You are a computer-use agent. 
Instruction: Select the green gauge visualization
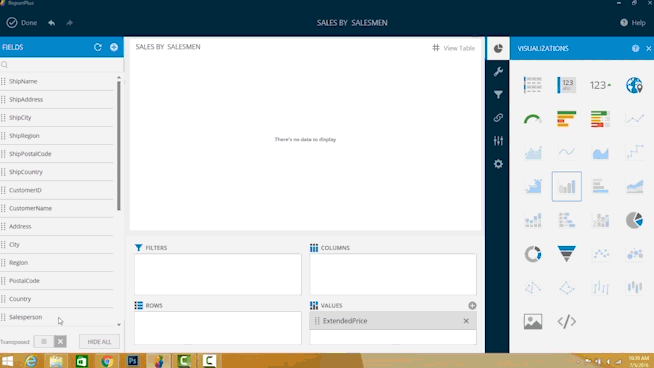click(533, 119)
